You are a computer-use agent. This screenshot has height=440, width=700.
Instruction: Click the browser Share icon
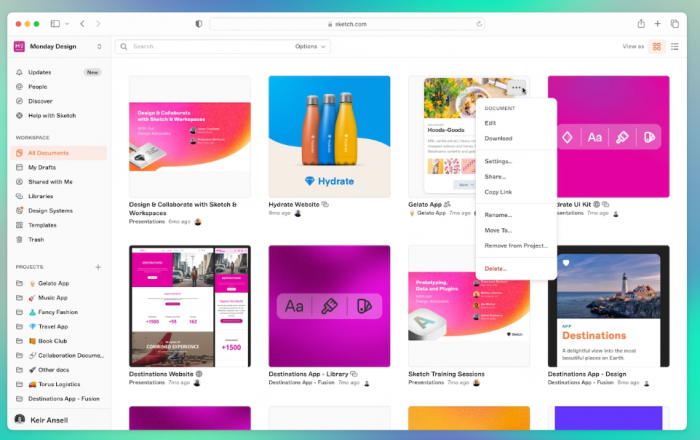tap(641, 24)
